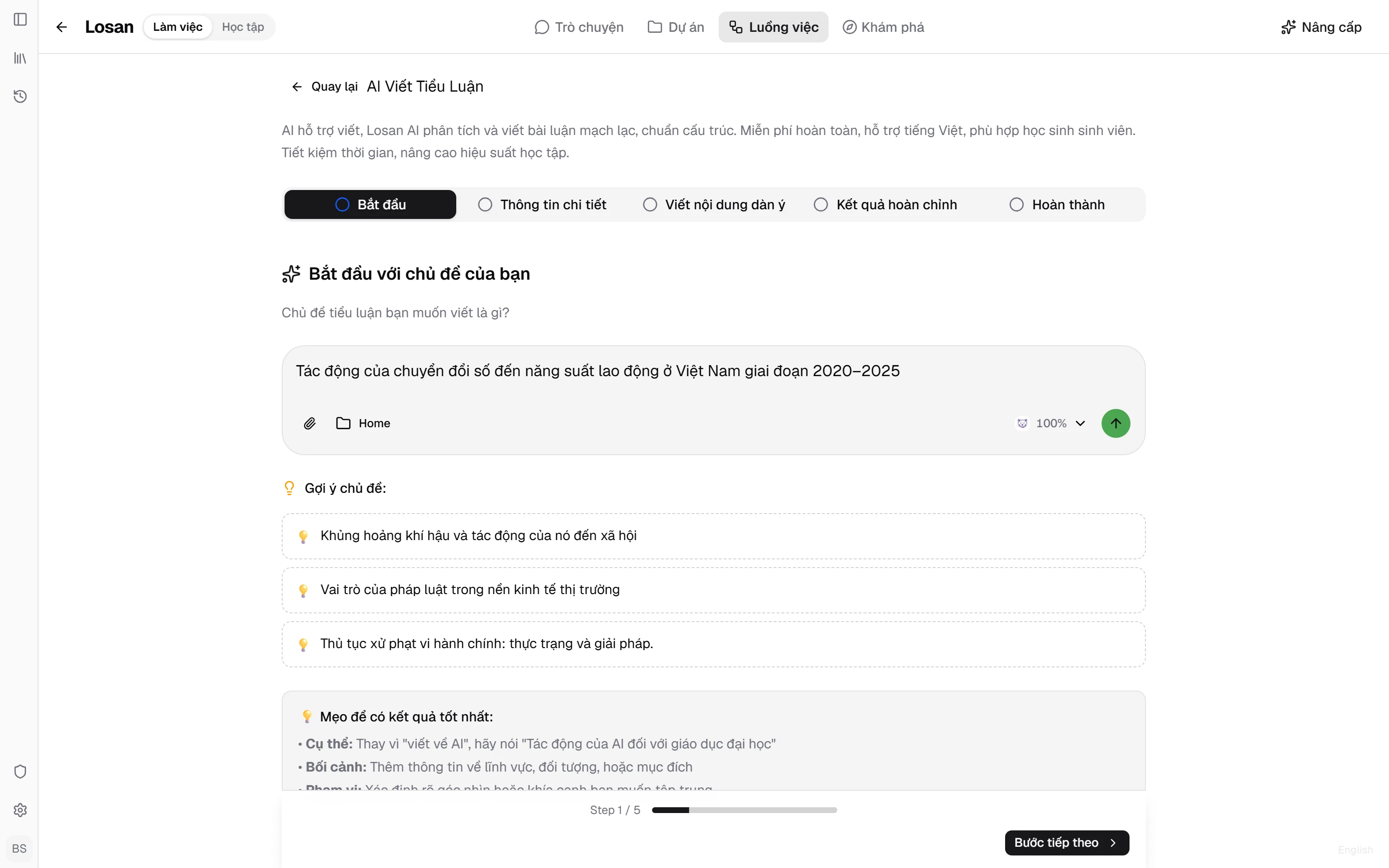The height and width of the screenshot is (868, 1389).
Task: Open the shield privacy icon
Action: [x=20, y=772]
